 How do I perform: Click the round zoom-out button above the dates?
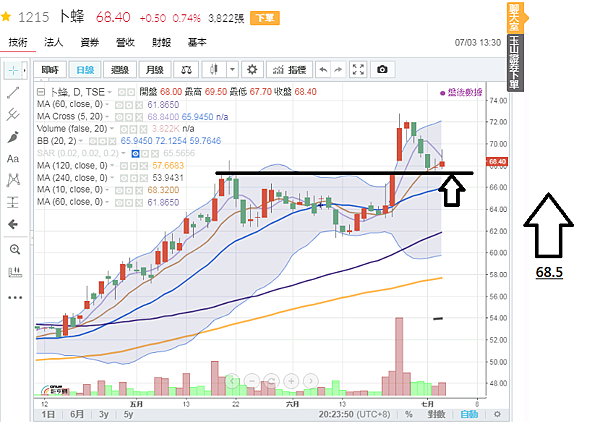coord(252,381)
